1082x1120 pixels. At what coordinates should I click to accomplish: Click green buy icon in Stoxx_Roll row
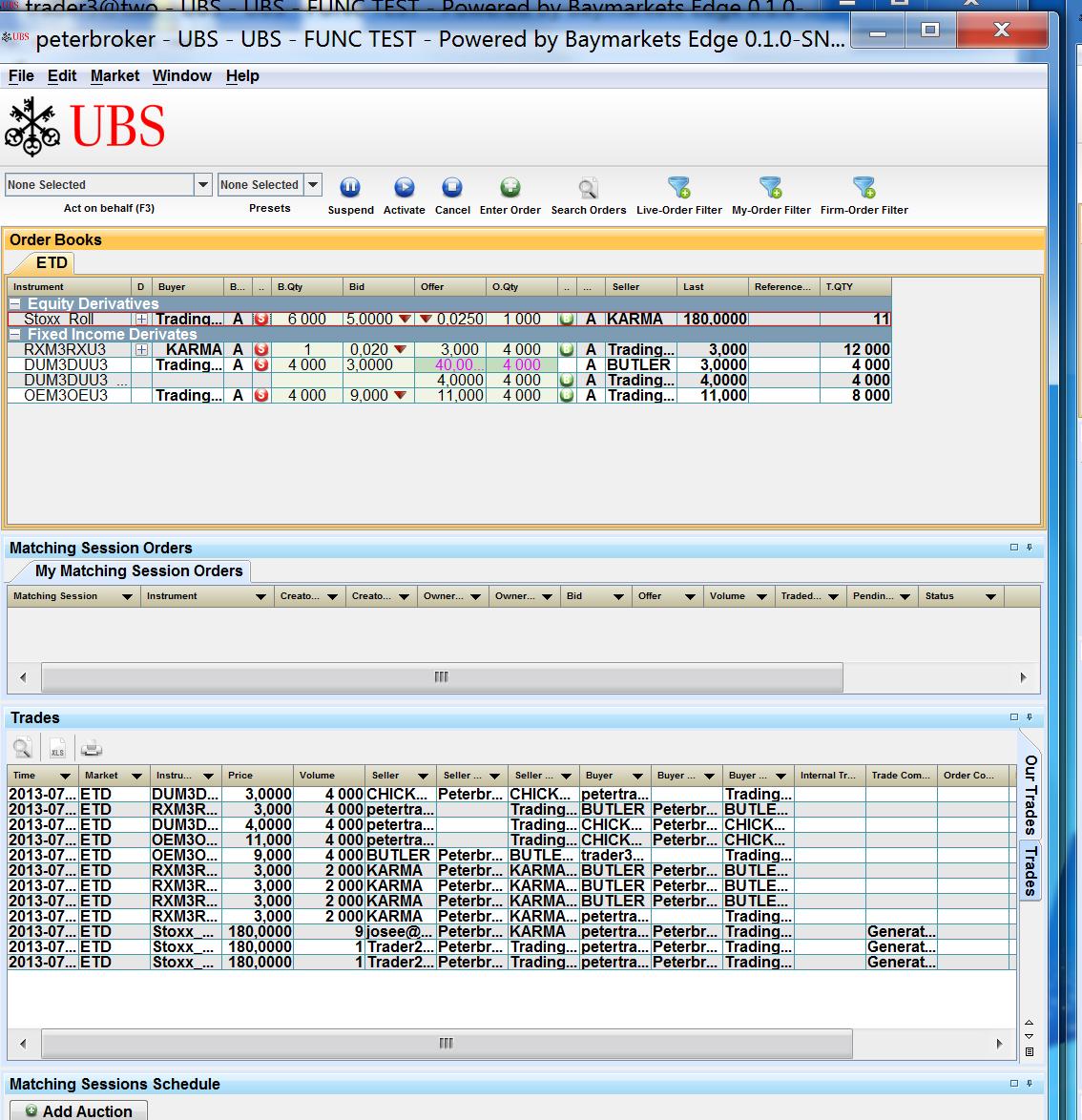[567, 320]
